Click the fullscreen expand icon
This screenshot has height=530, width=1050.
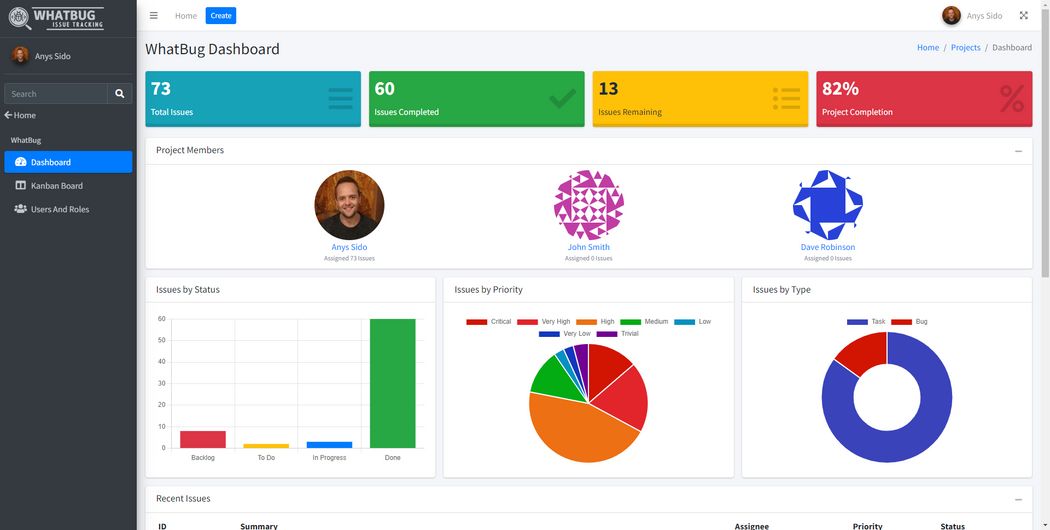click(1023, 16)
